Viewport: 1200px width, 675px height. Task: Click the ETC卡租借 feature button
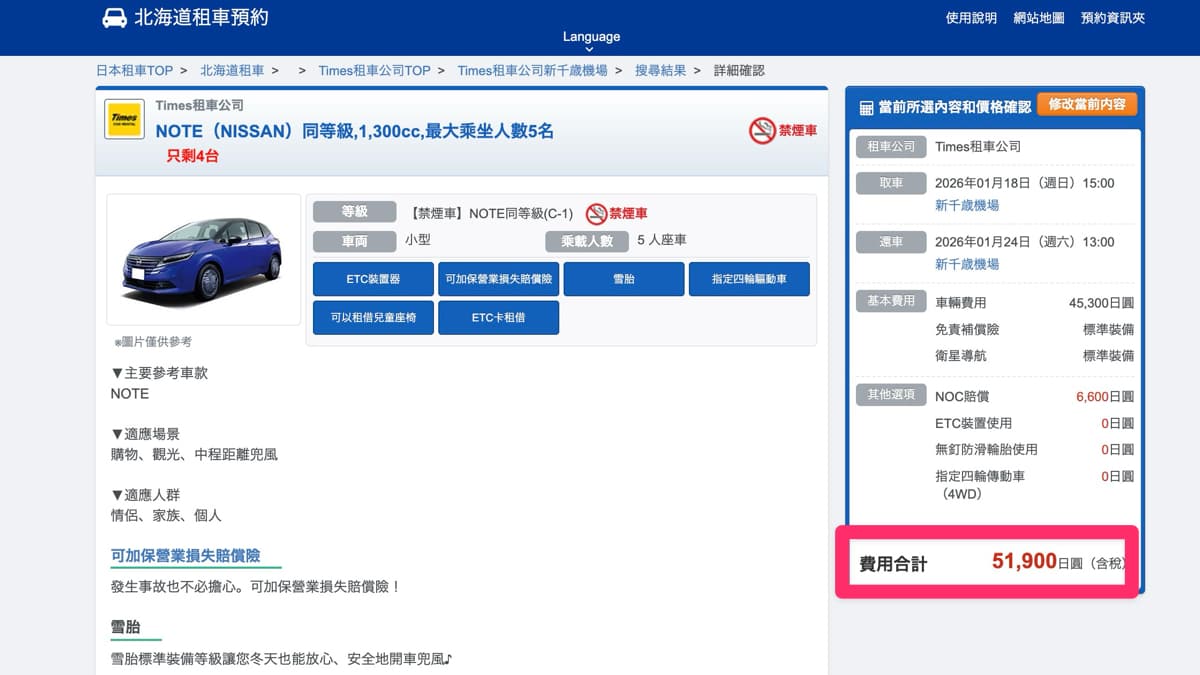pyautogui.click(x=498, y=317)
